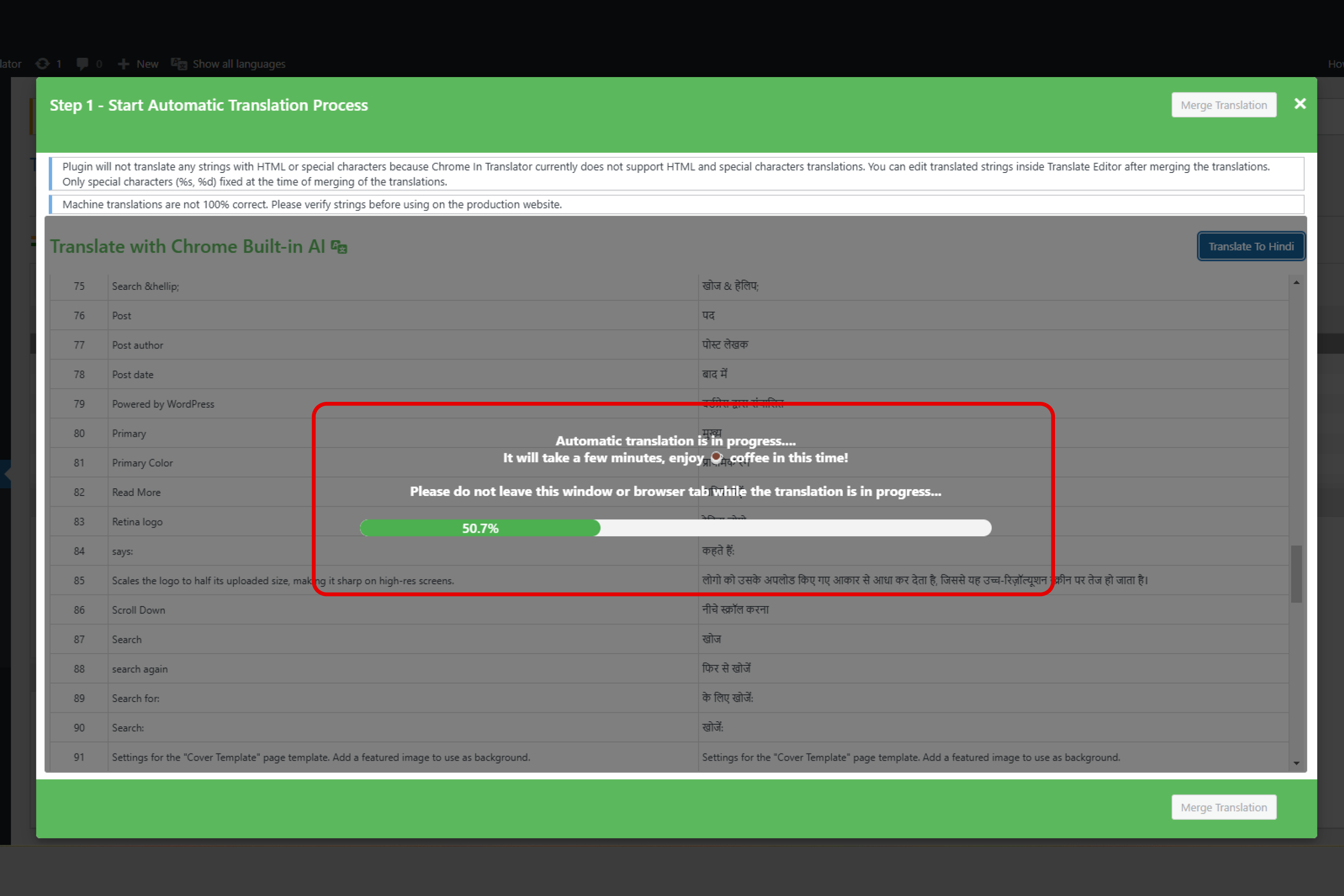1344x896 pixels.
Task: Open the New menu in admin bar
Action: (147, 64)
